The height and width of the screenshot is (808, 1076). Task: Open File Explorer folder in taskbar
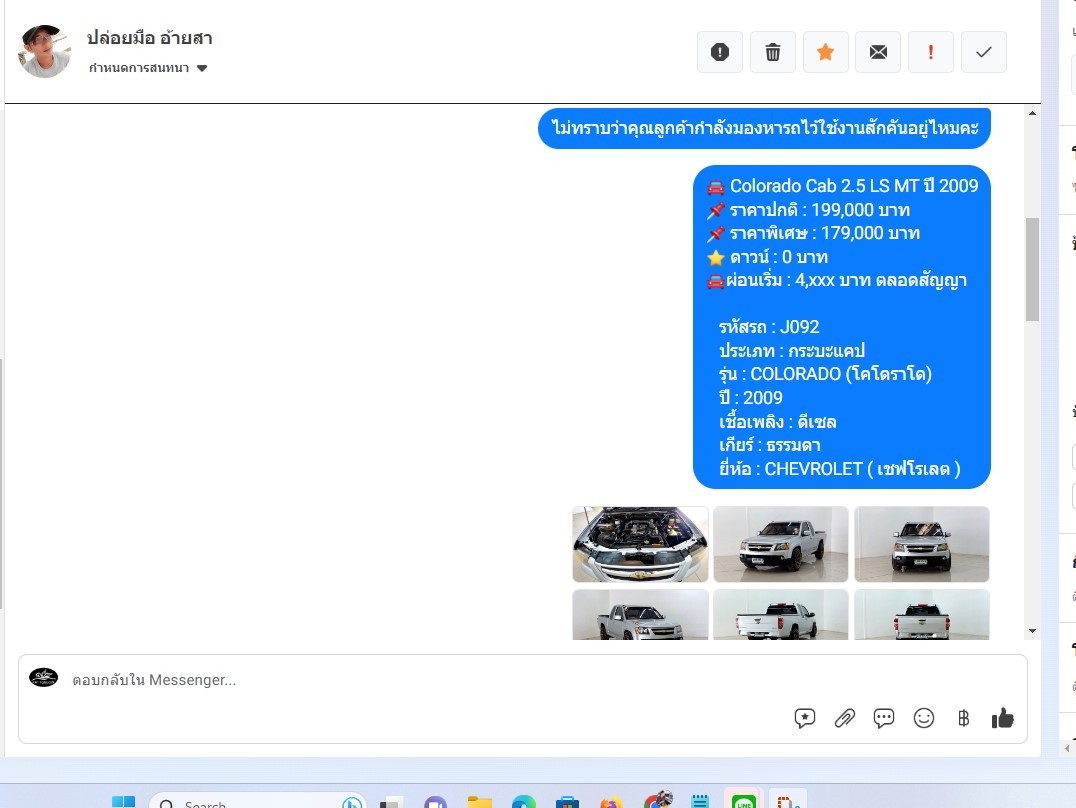pos(480,802)
